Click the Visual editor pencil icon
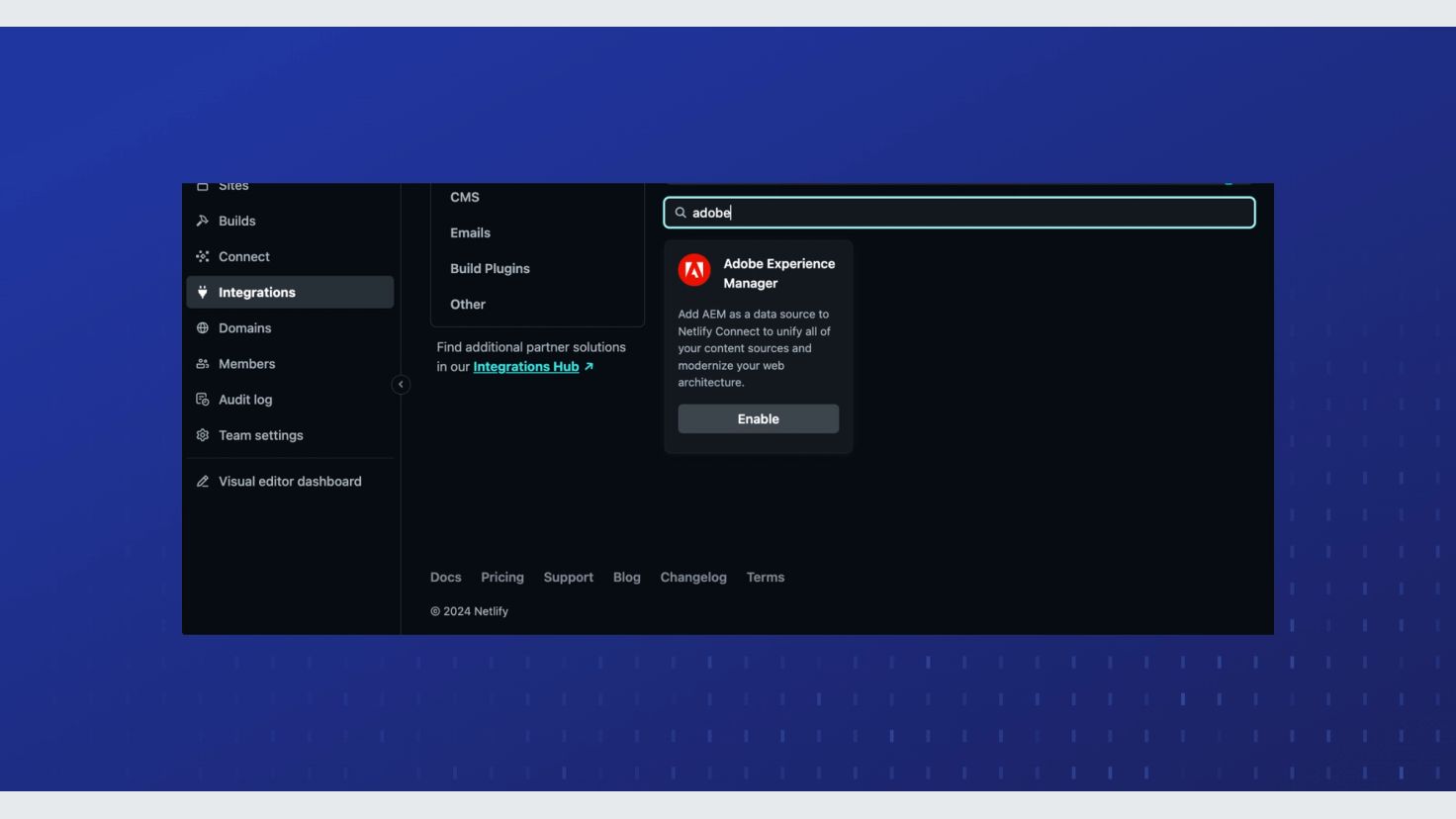 (x=203, y=481)
